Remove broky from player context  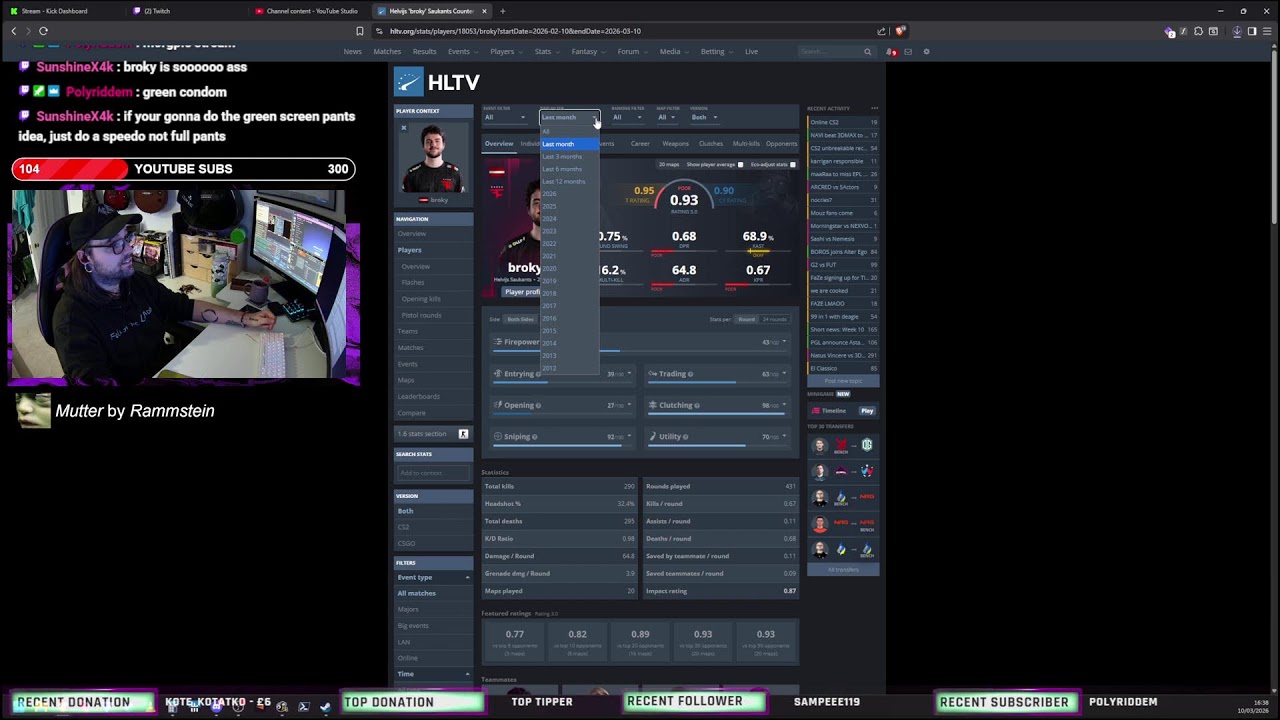(404, 128)
